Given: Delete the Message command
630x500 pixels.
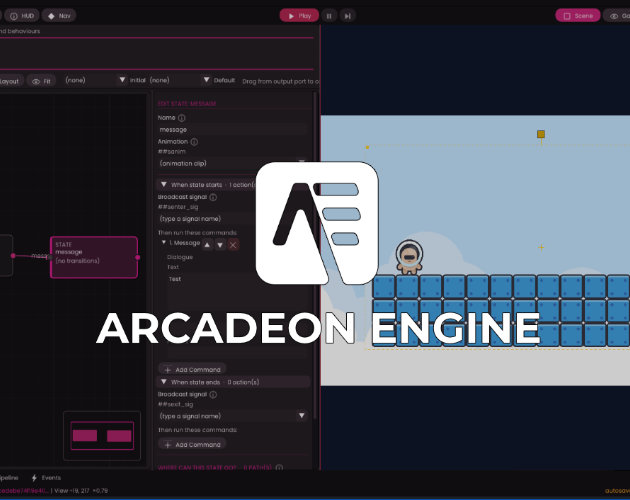Looking at the screenshot, I should coord(233,244).
